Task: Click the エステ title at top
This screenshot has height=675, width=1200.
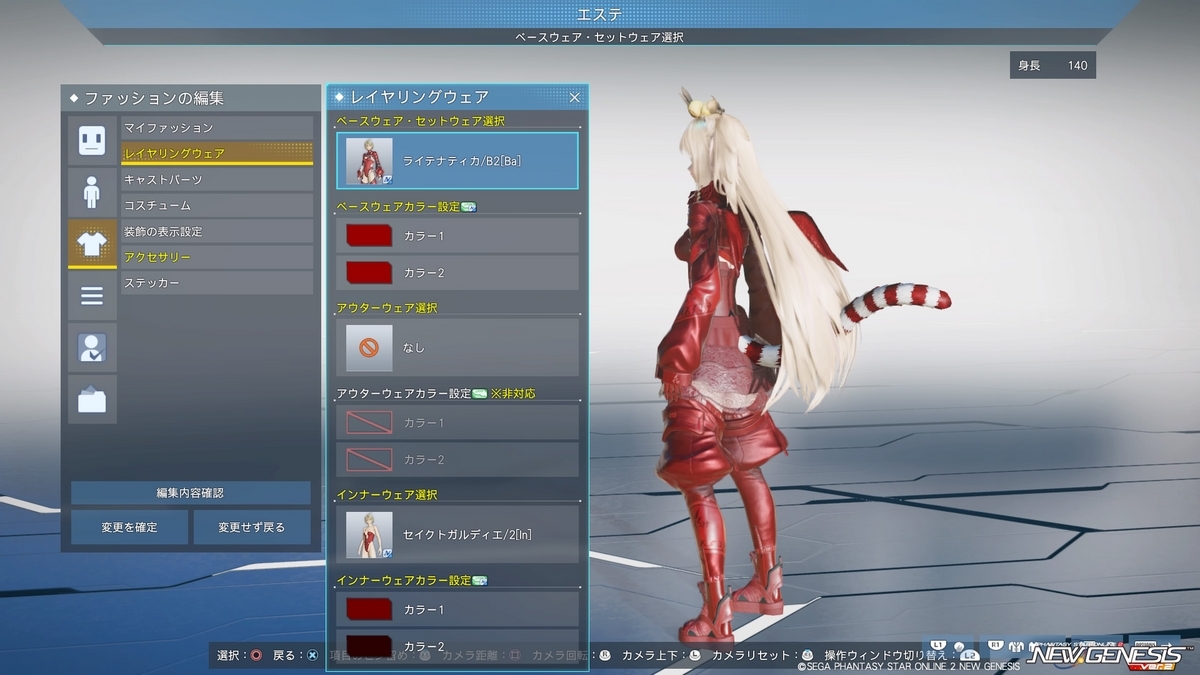Action: click(600, 14)
